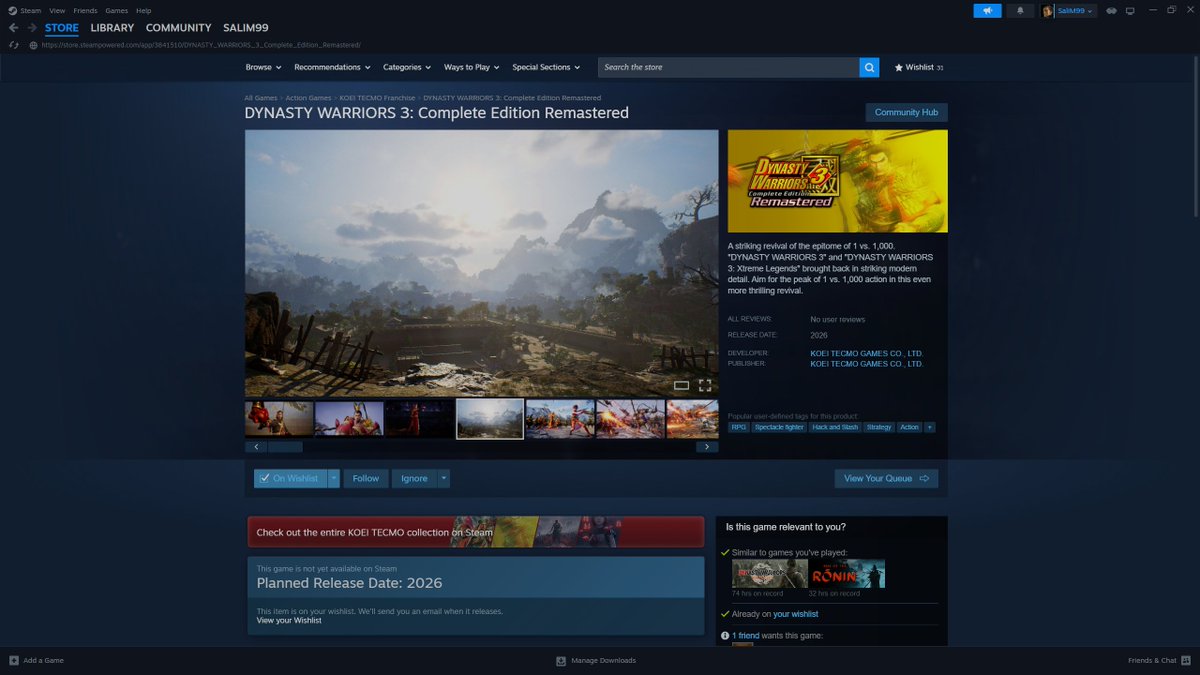
Task: Click the Add a Game plus icon
Action: 14,660
